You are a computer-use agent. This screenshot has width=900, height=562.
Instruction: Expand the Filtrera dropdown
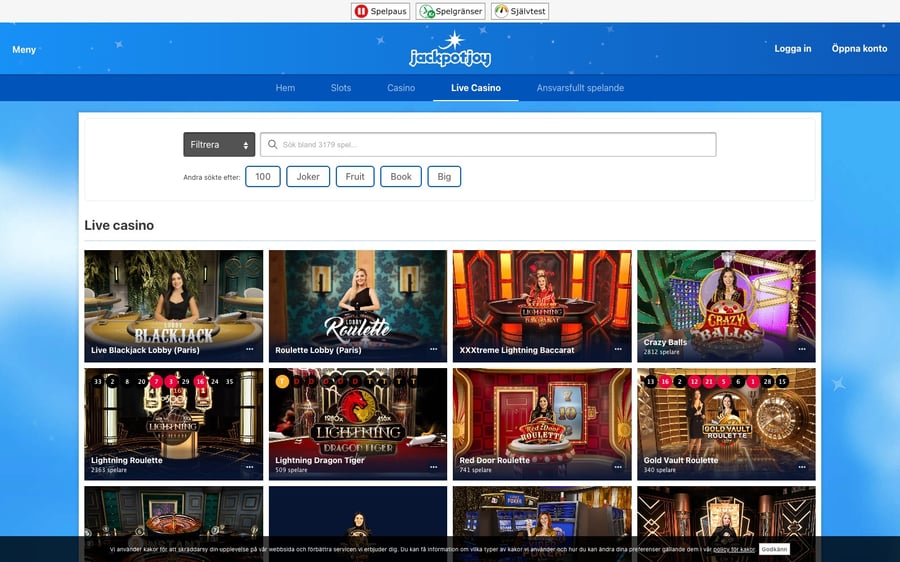(219, 145)
